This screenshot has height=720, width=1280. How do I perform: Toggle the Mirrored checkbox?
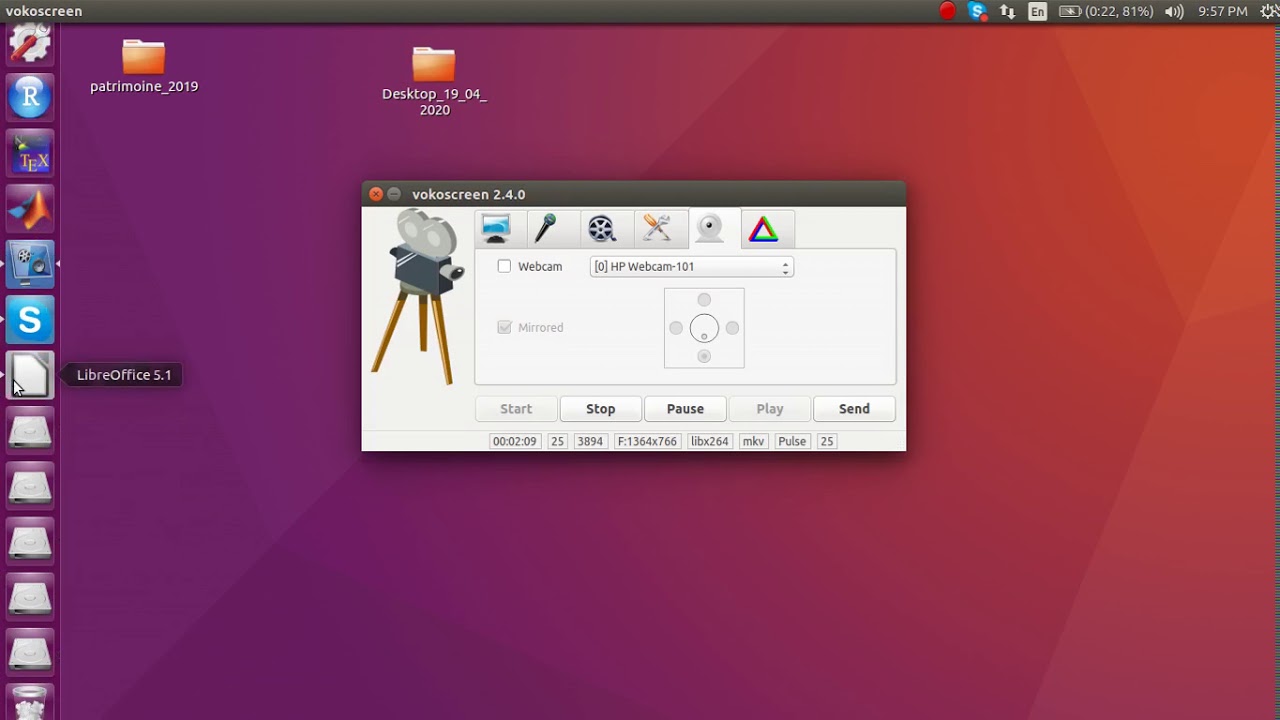coord(504,327)
